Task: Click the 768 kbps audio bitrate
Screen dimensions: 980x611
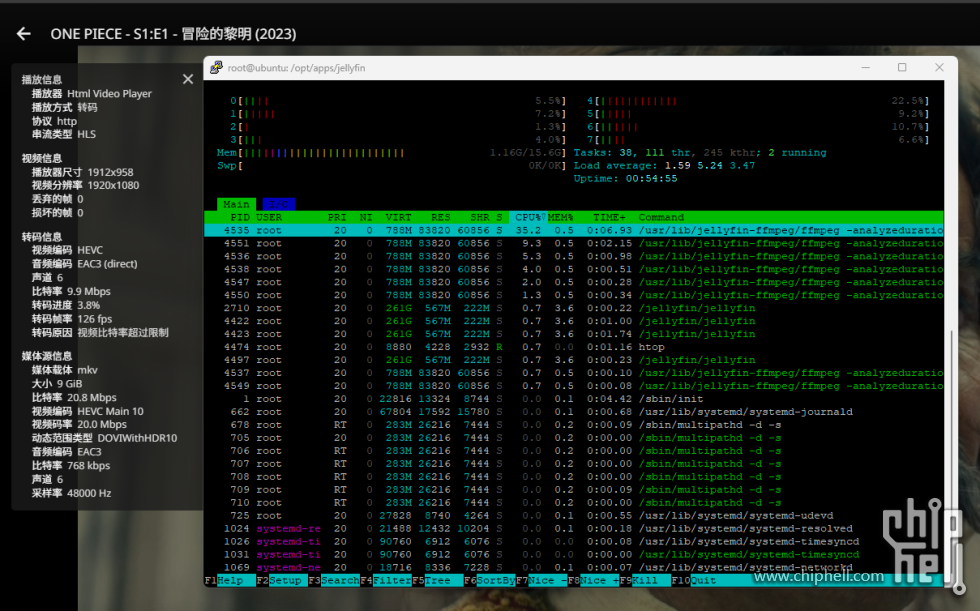Action: 88,466
